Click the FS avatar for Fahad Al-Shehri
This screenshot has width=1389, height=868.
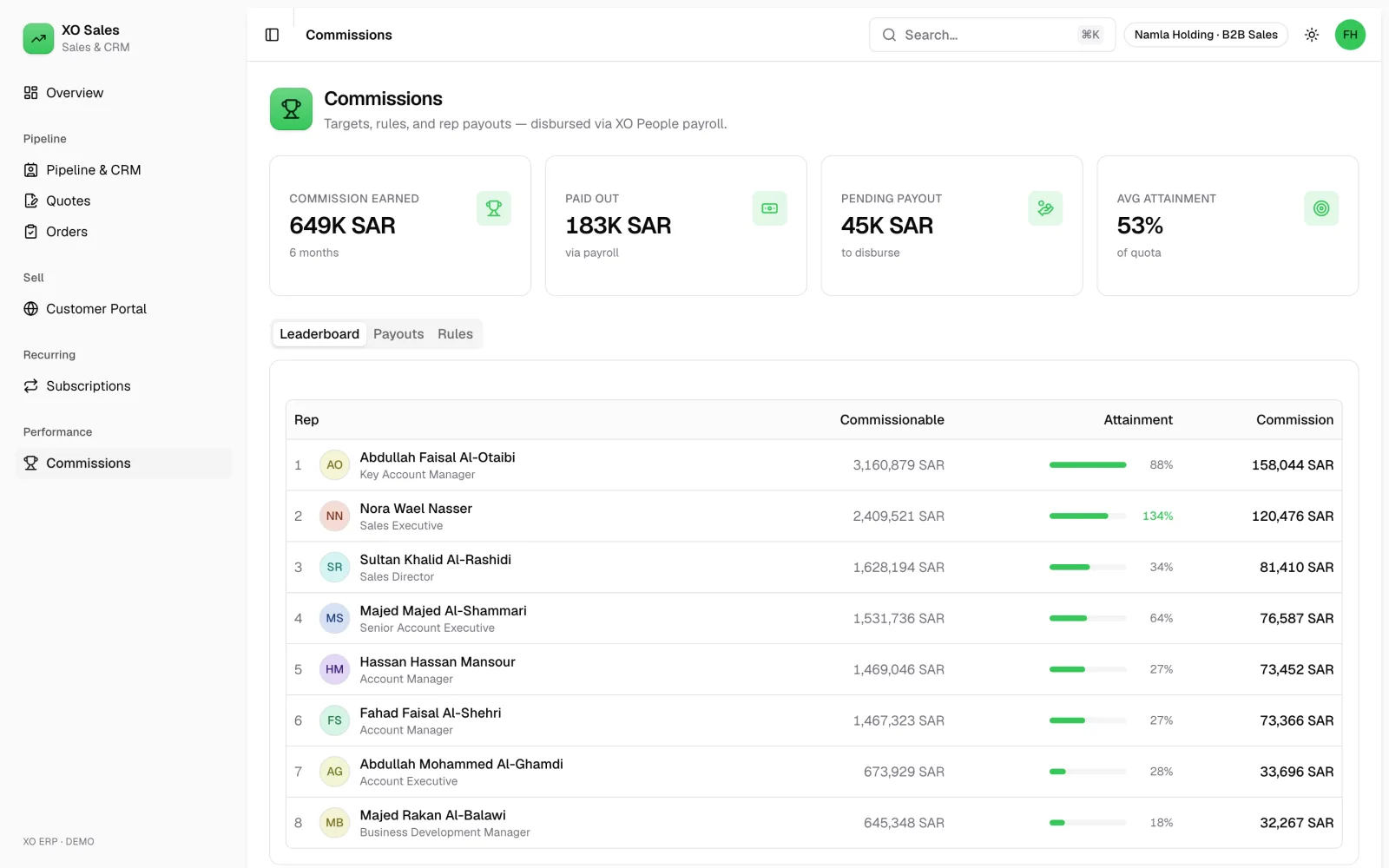[335, 721]
